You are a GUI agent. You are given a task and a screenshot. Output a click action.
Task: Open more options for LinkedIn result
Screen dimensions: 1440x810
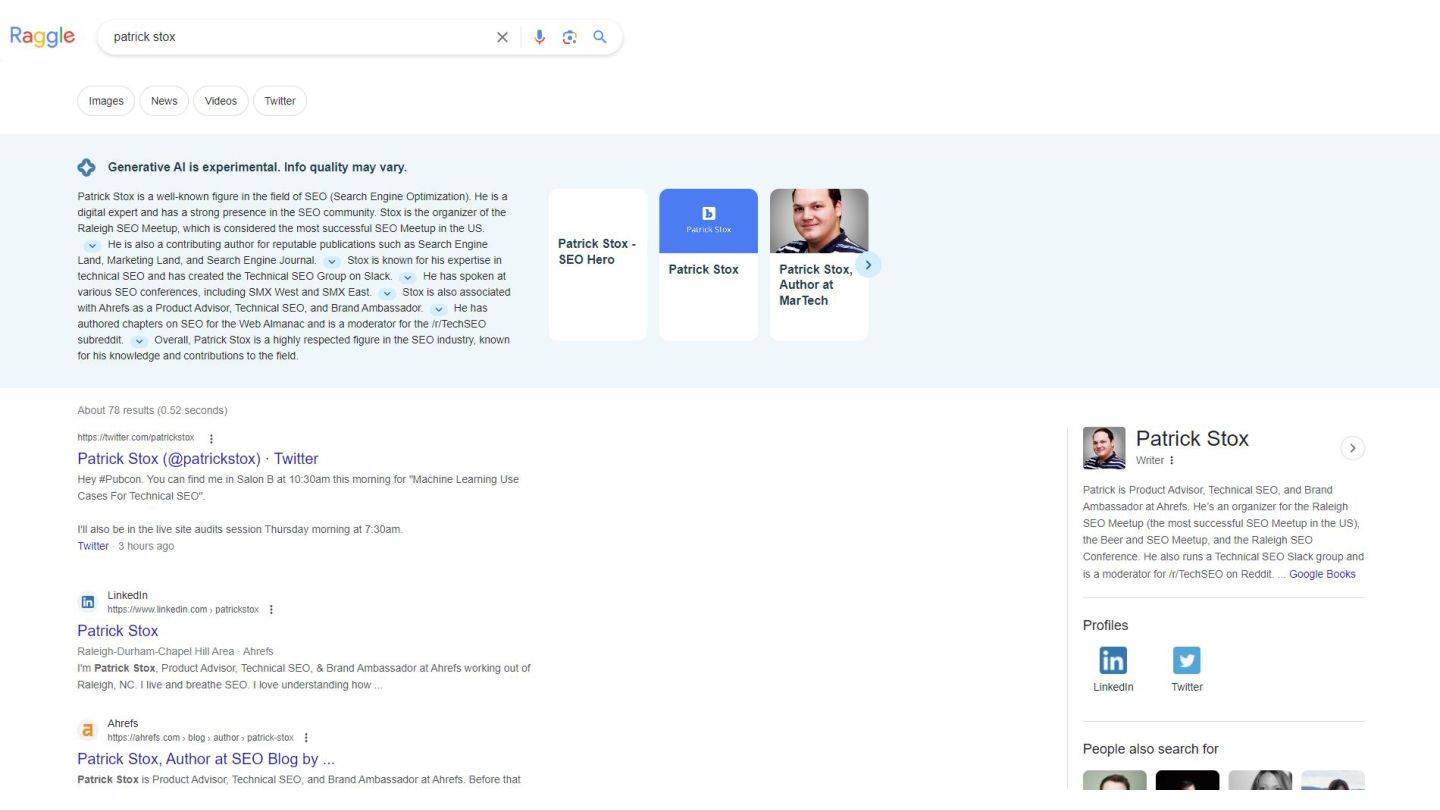[x=271, y=609]
